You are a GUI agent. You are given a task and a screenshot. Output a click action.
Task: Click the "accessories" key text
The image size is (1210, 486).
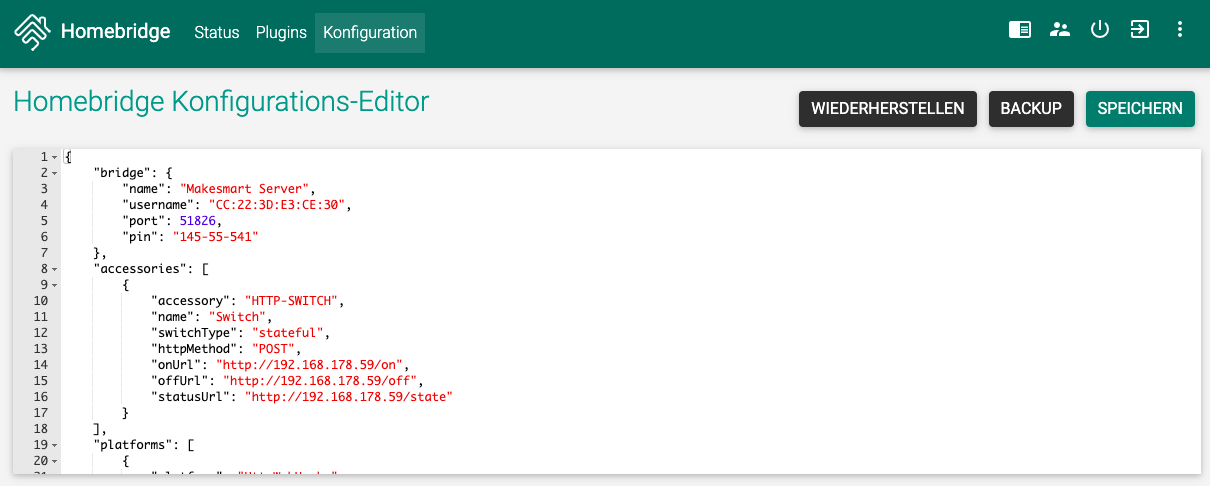[x=139, y=268]
